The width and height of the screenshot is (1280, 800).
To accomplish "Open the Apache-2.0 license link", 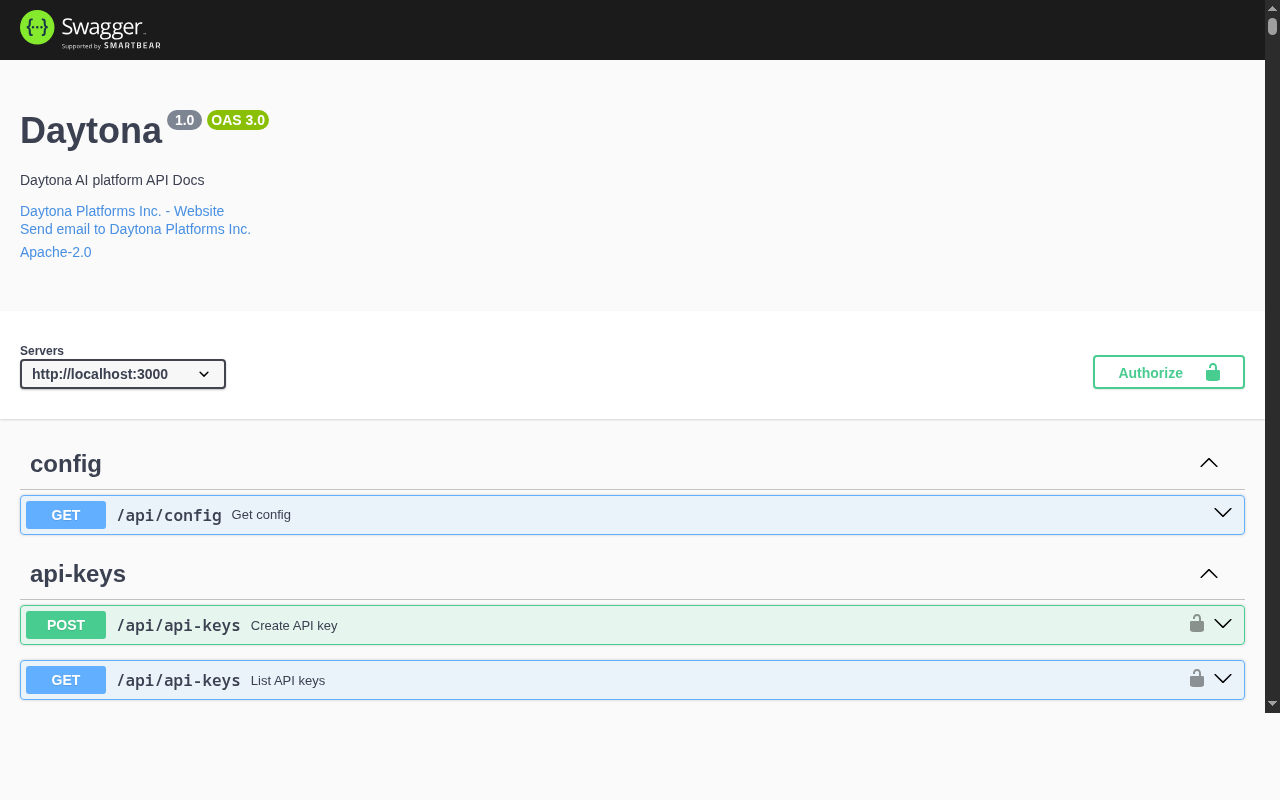I will pos(56,252).
